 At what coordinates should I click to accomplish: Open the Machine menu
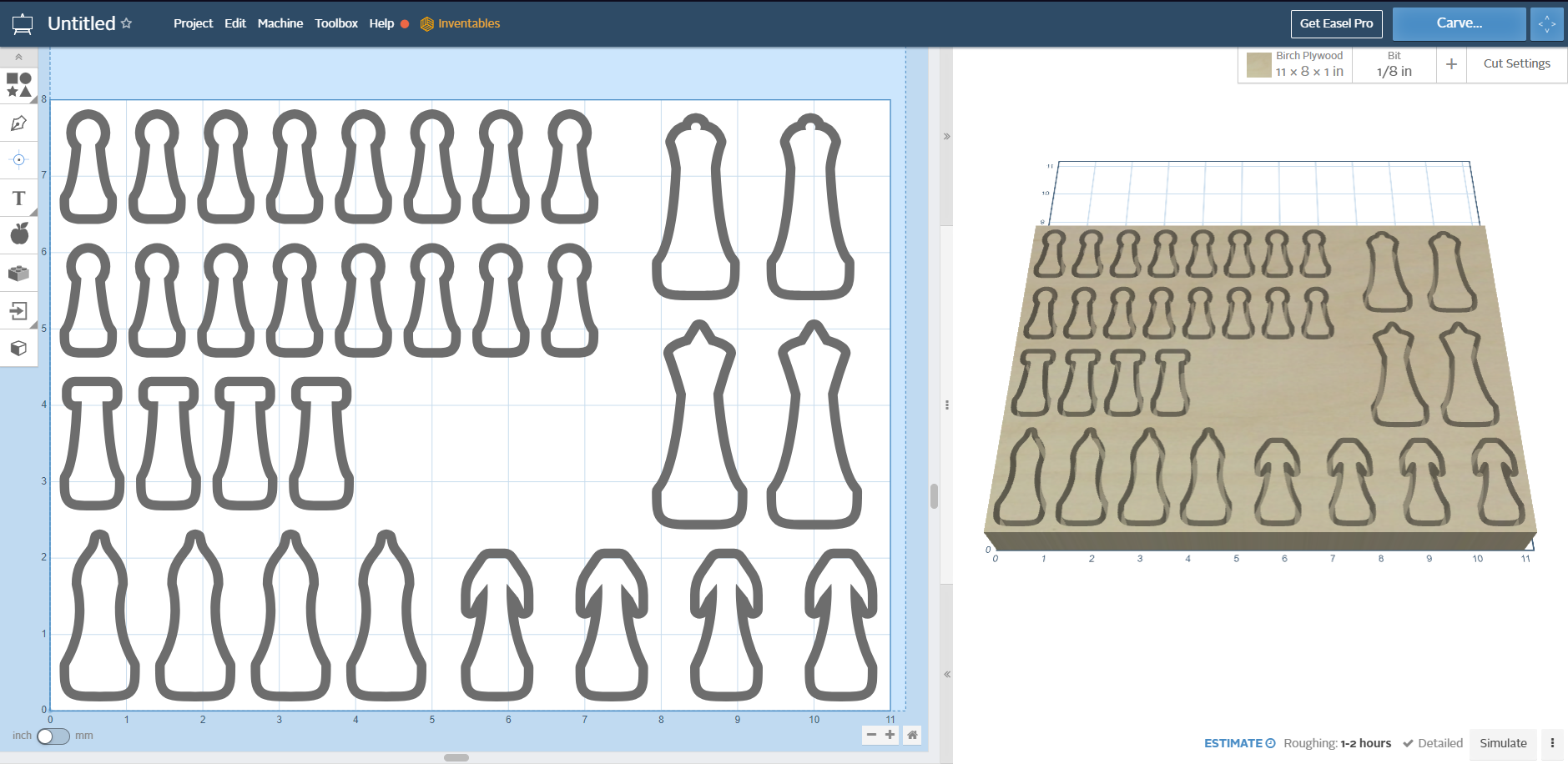[x=280, y=23]
